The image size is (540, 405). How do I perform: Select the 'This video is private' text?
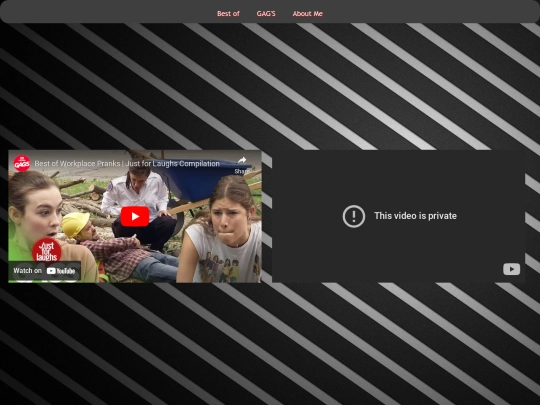[415, 216]
